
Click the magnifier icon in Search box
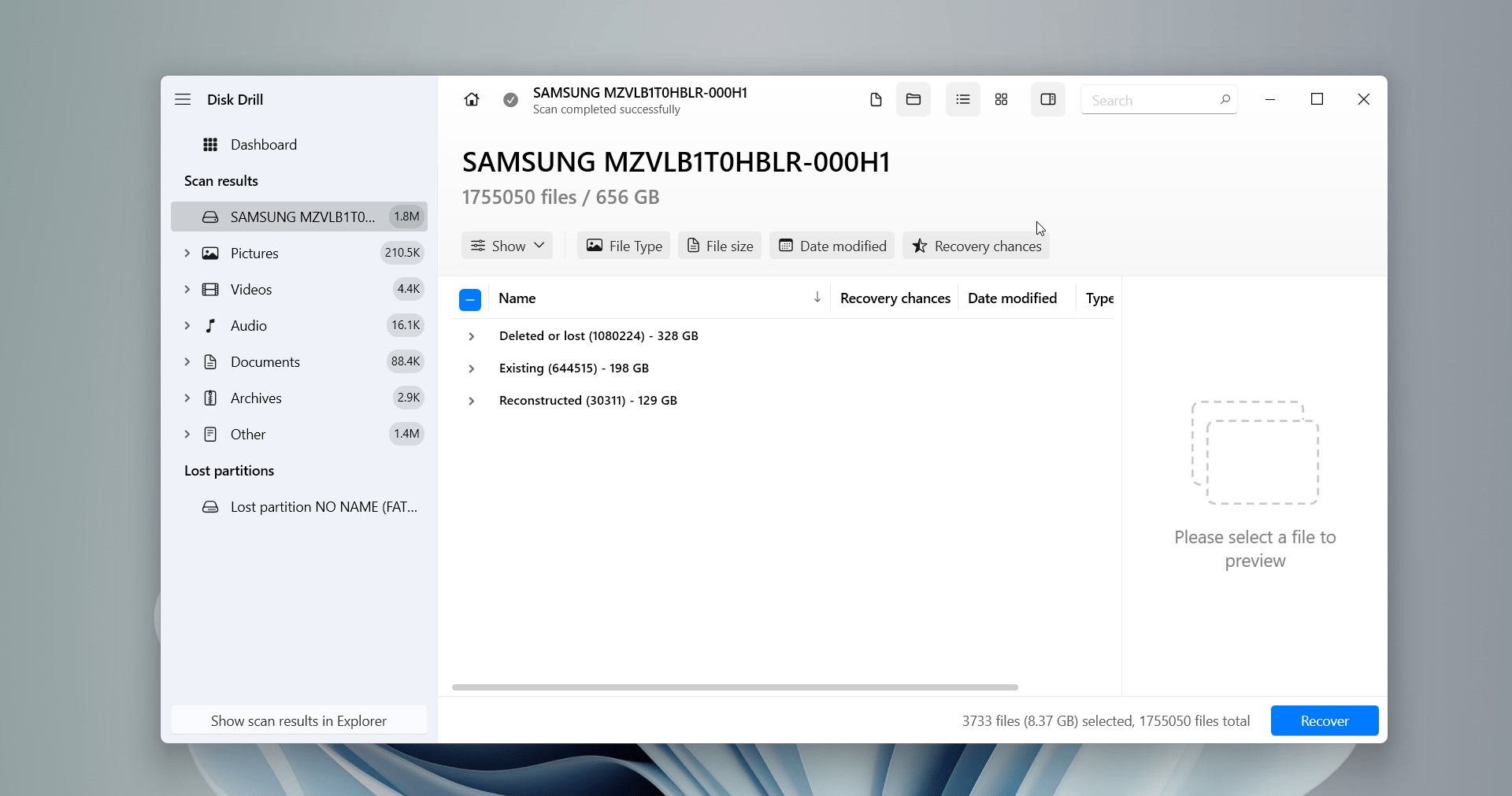coord(1225,100)
